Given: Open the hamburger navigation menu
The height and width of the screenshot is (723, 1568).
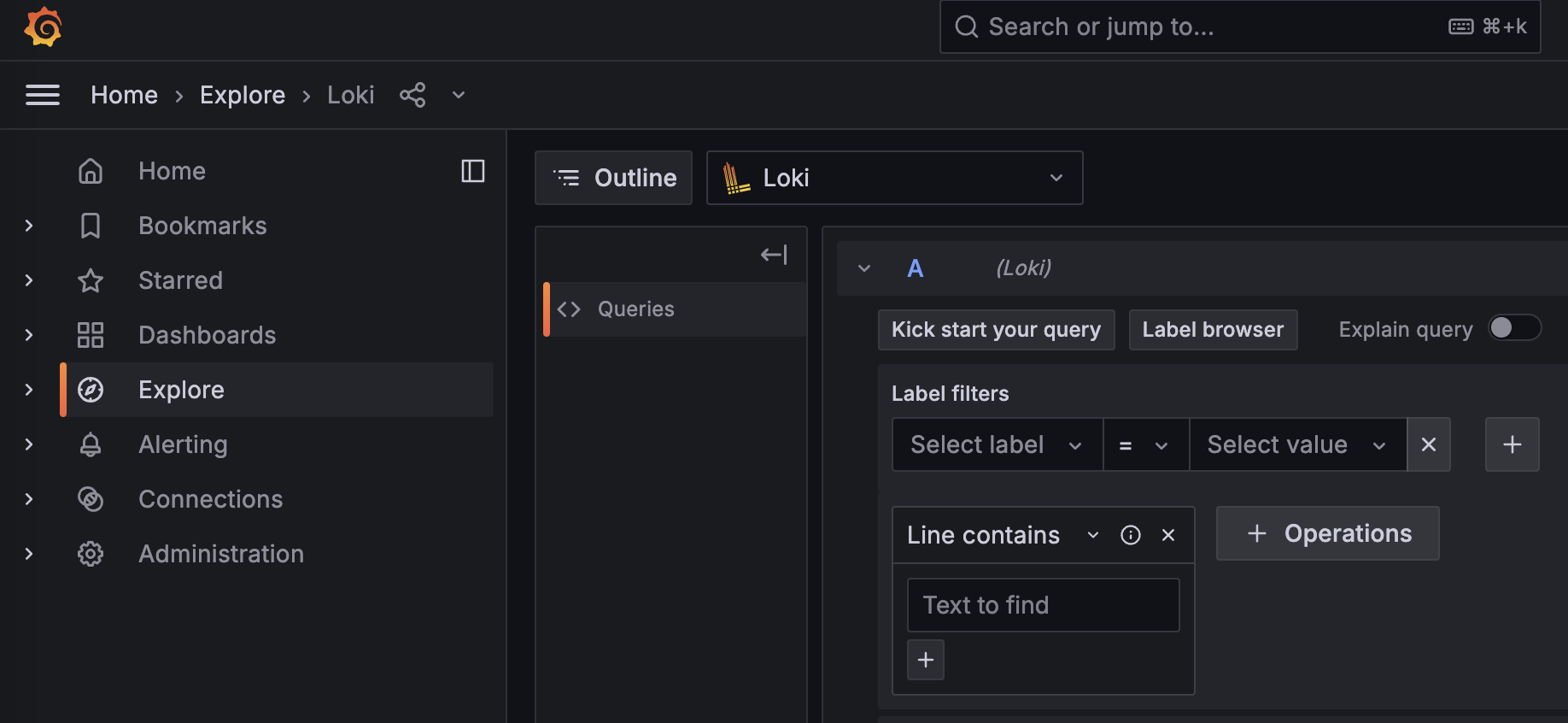Looking at the screenshot, I should tap(43, 95).
